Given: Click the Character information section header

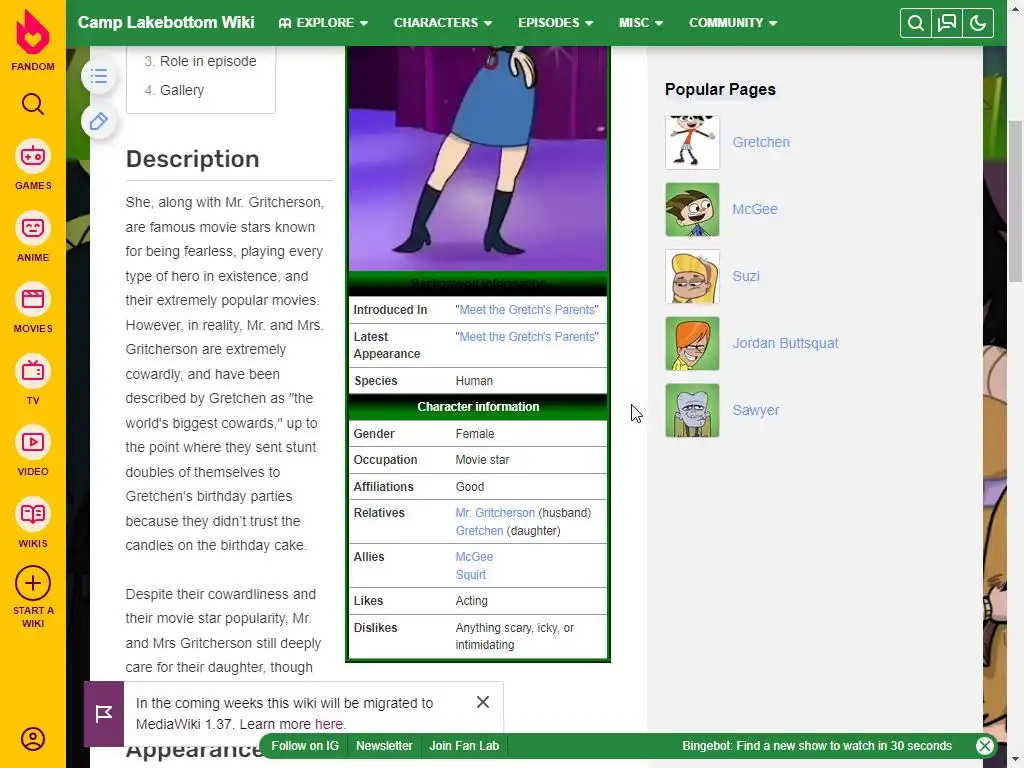Looking at the screenshot, I should [x=478, y=406].
